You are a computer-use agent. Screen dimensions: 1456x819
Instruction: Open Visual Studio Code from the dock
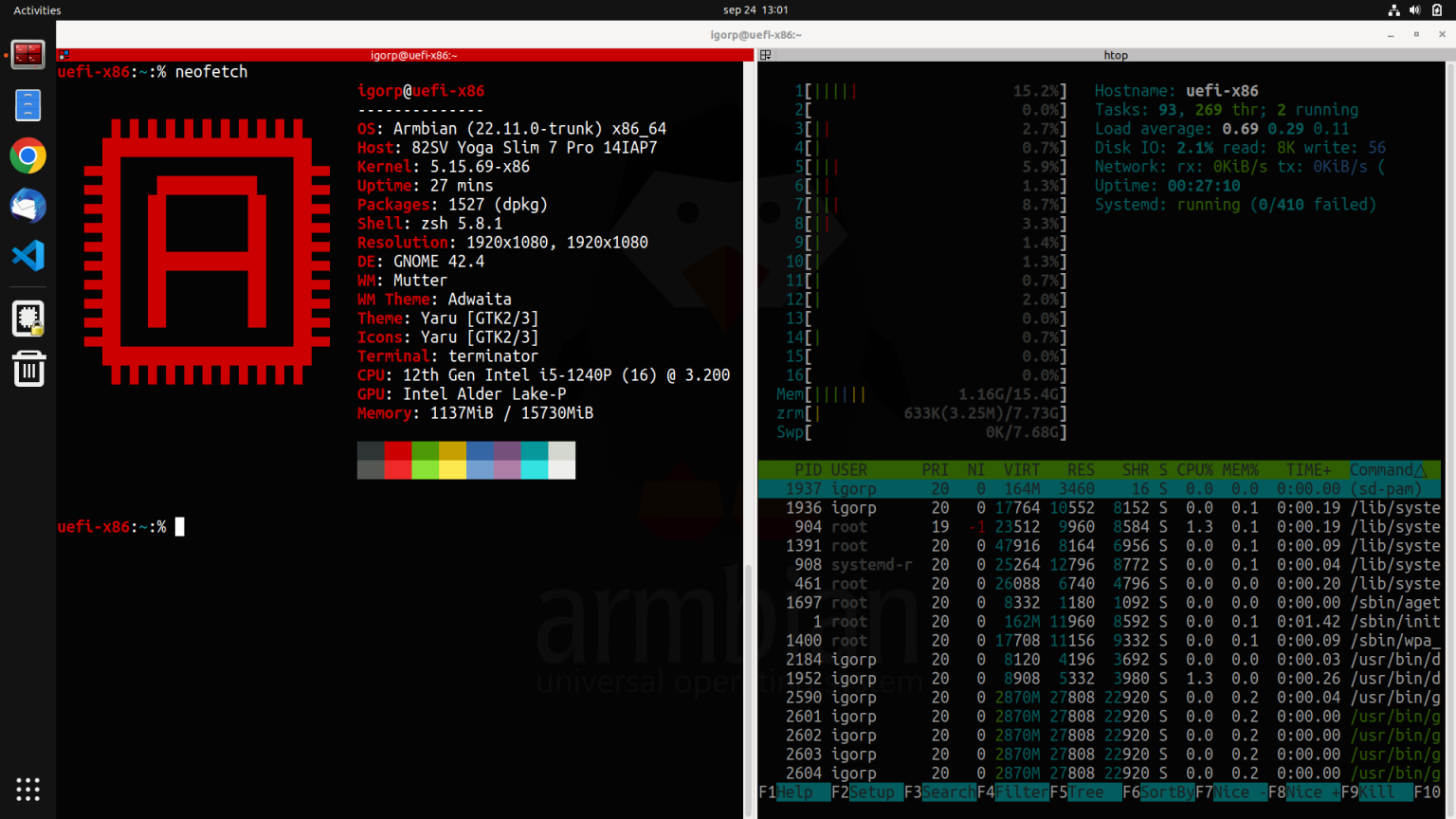[27, 255]
